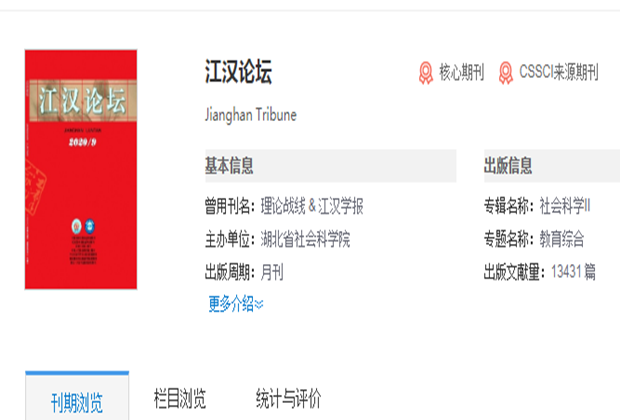Open the sponsor 湖北省社会科学院
The image size is (620, 420).
(x=305, y=239)
